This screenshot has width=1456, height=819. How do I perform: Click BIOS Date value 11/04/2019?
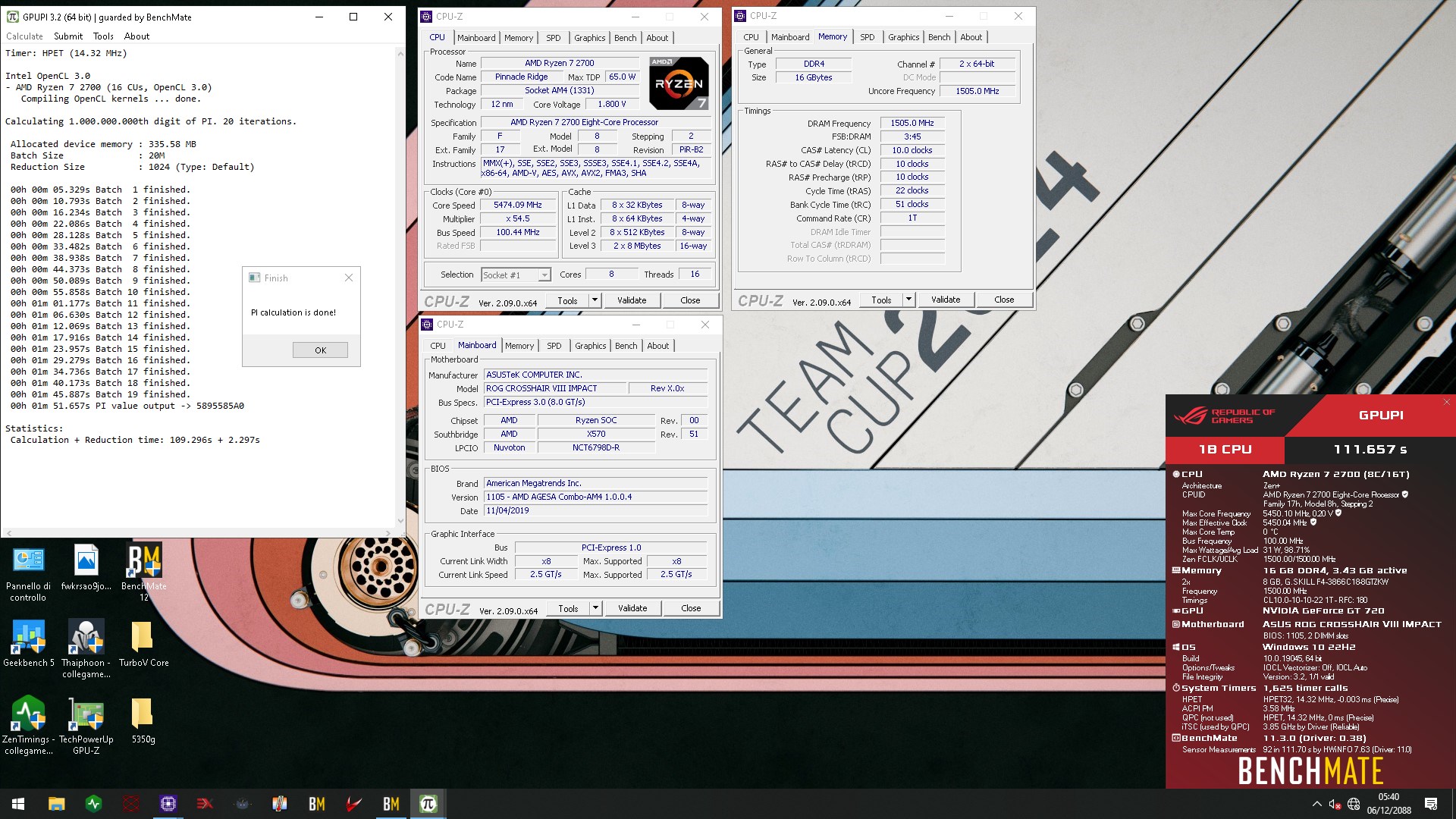pos(595,511)
